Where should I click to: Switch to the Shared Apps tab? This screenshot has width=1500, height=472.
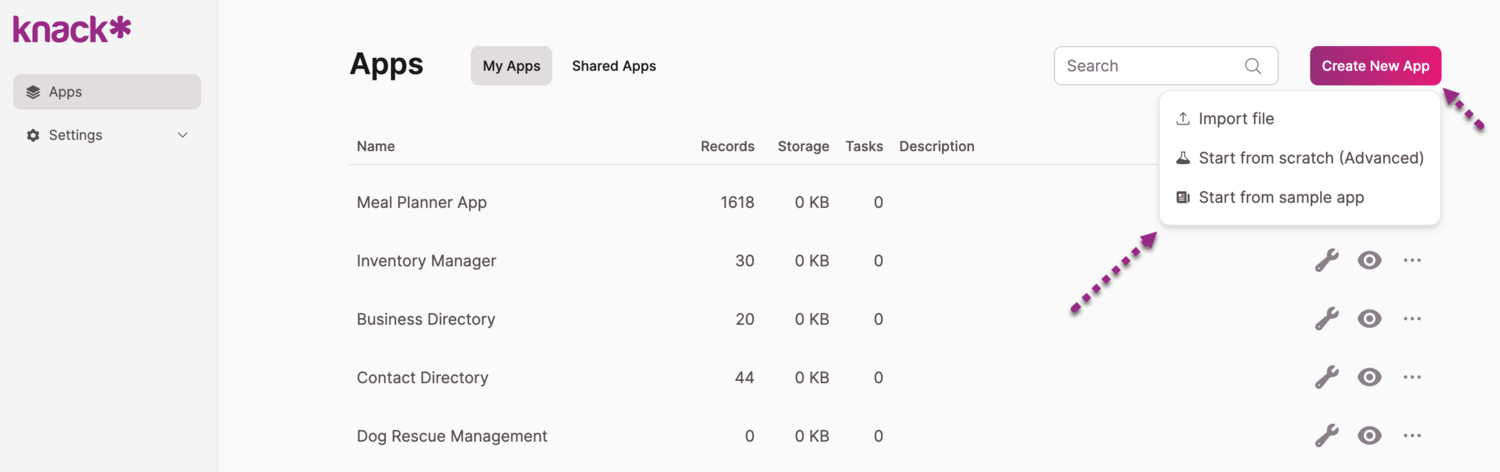point(614,66)
